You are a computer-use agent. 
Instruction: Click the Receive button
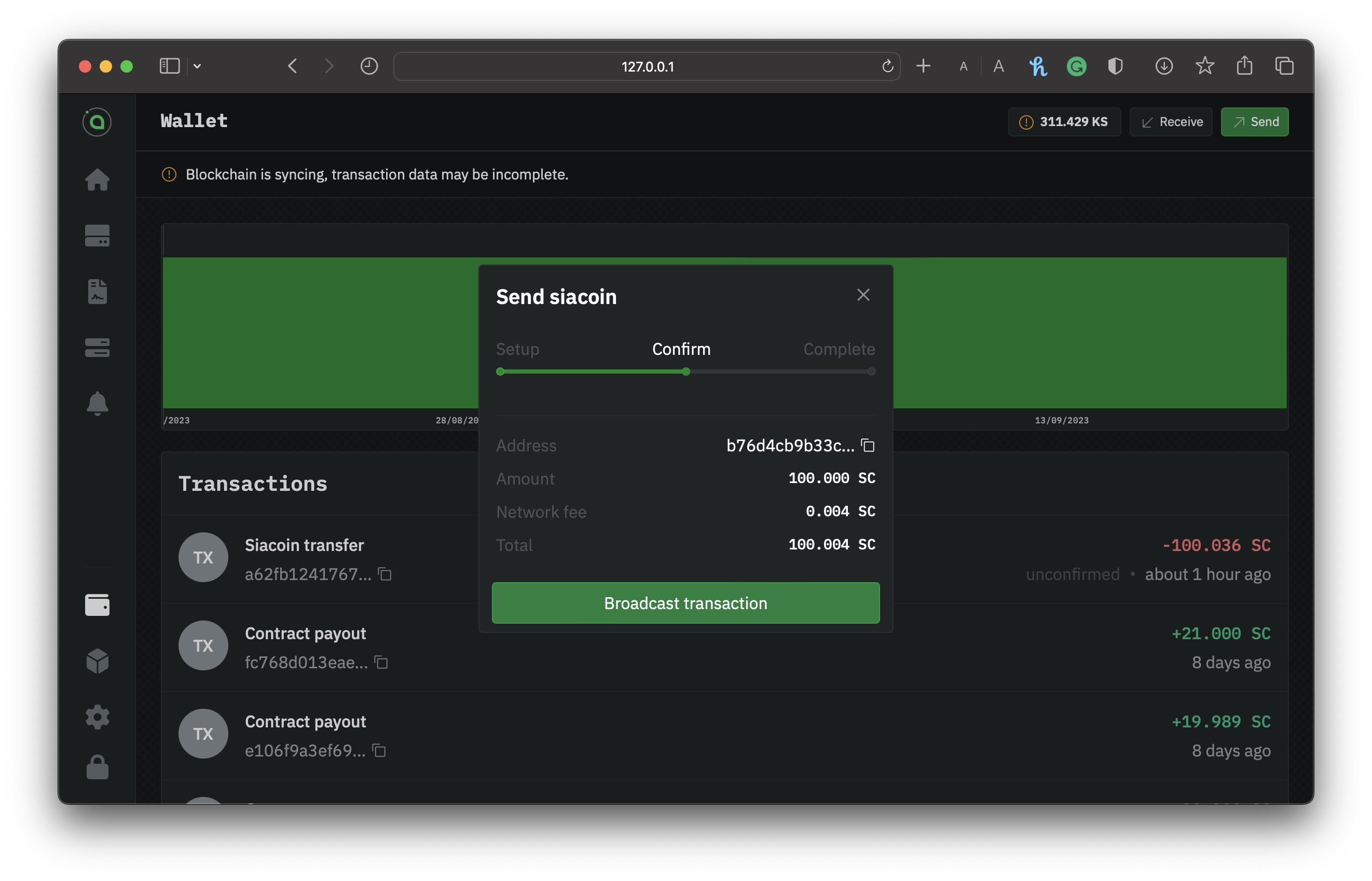[1171, 122]
